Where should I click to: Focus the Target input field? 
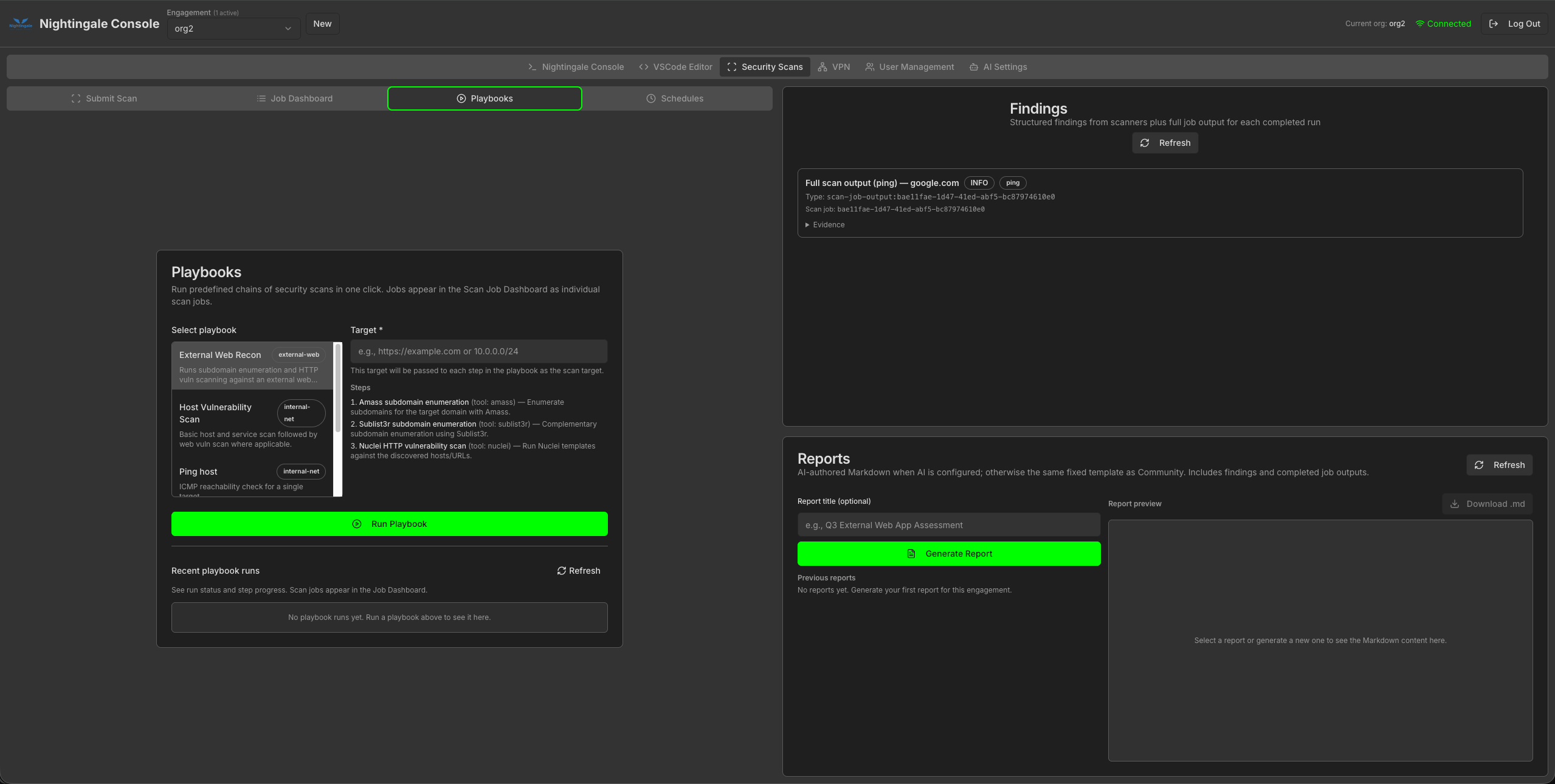click(x=478, y=351)
